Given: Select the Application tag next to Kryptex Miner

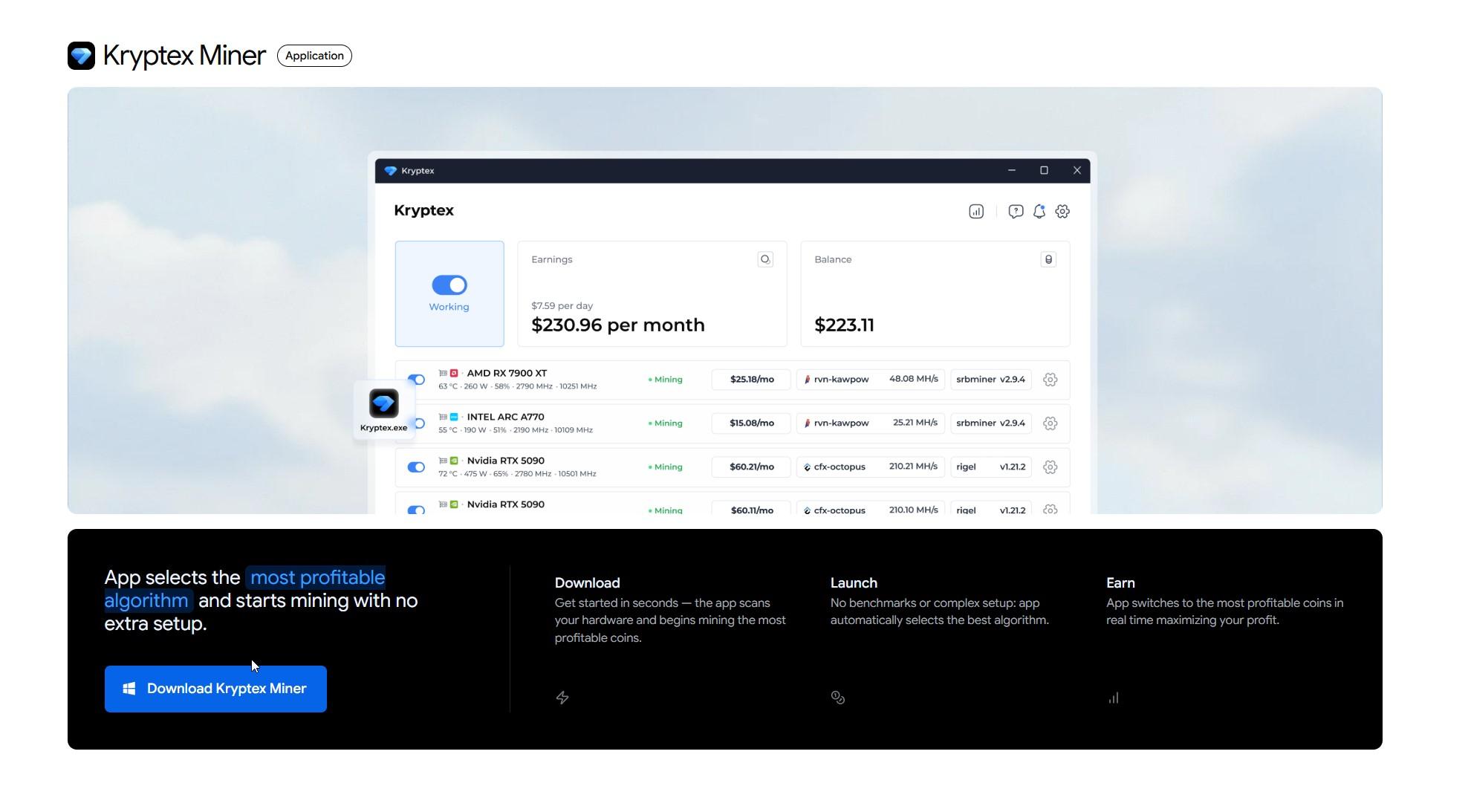Looking at the screenshot, I should pos(314,55).
